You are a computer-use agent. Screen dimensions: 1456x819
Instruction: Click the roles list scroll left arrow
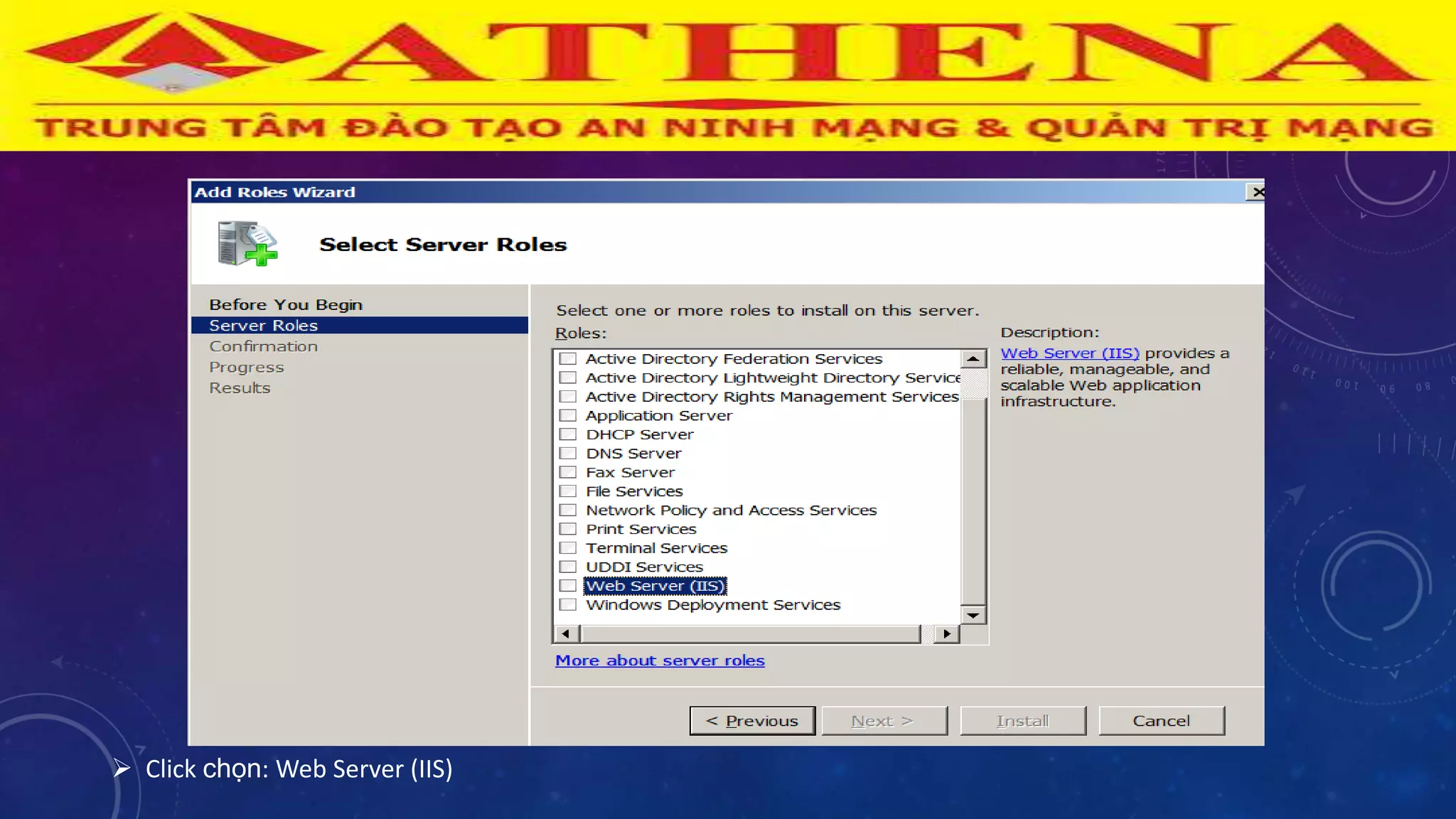[x=566, y=633]
